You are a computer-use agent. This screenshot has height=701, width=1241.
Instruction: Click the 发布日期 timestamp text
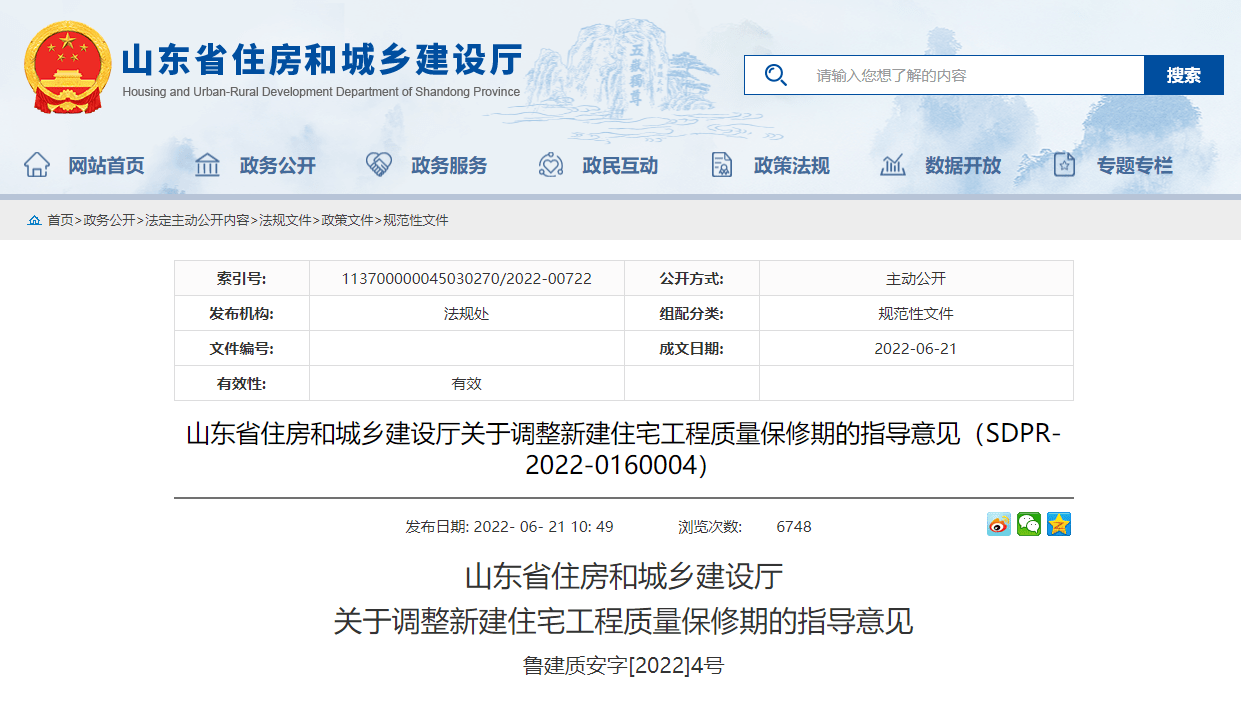pyautogui.click(x=509, y=527)
